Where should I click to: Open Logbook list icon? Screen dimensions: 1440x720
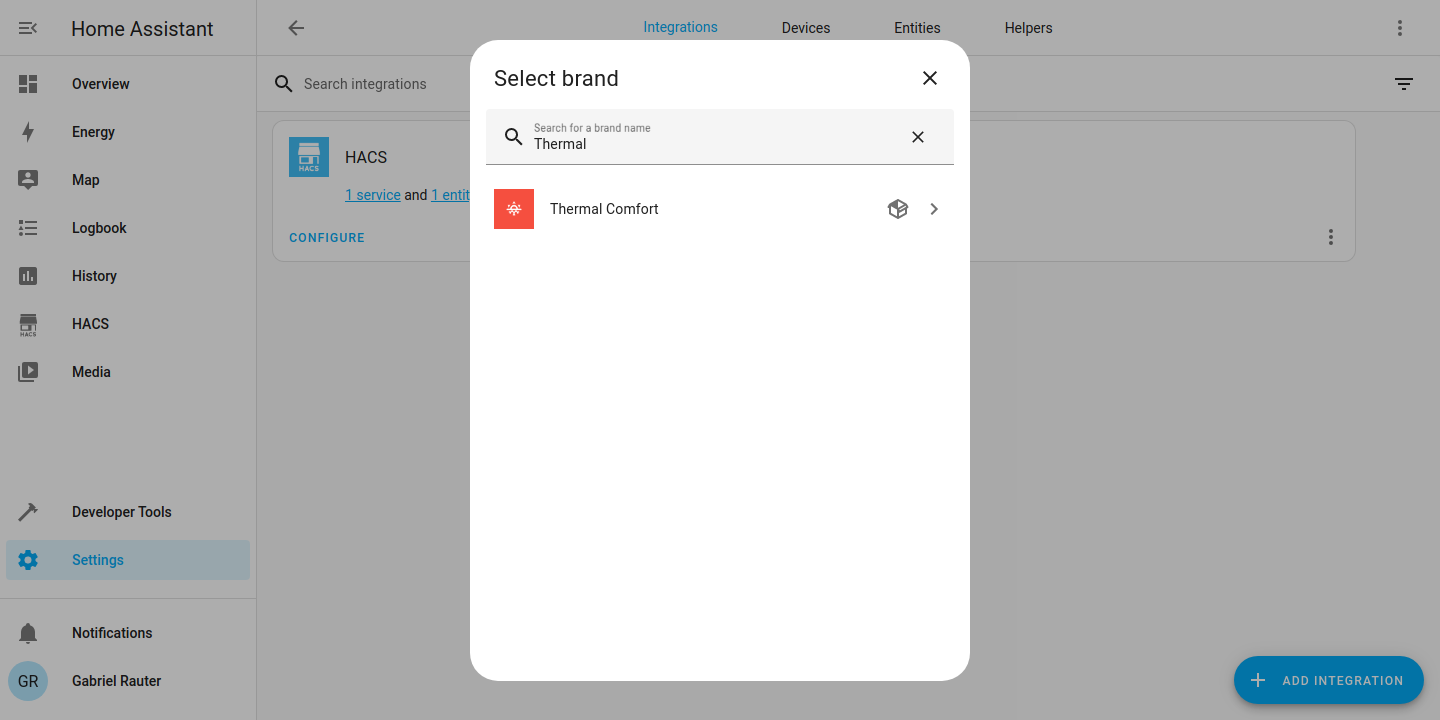[28, 228]
